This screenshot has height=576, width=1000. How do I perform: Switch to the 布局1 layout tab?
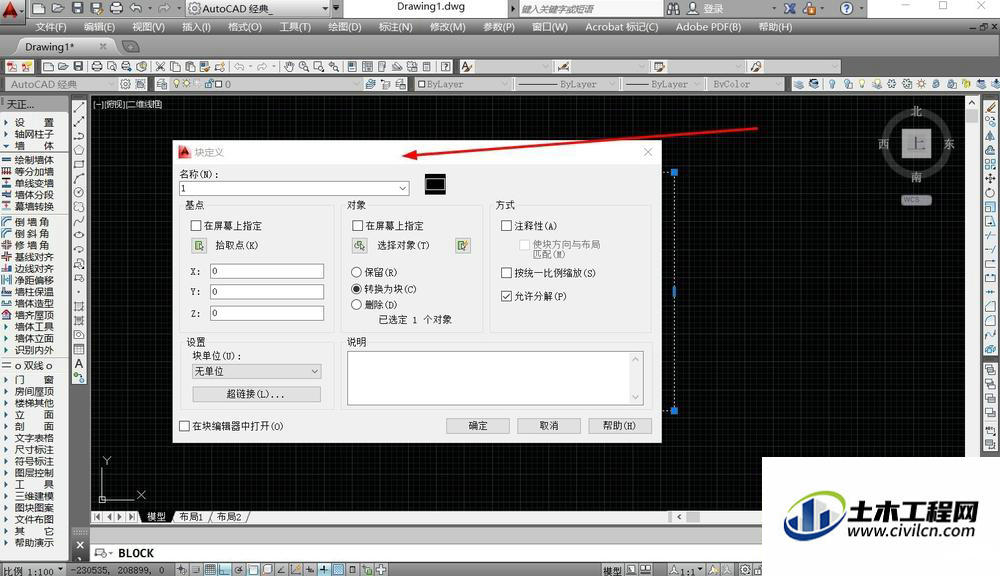[x=191, y=517]
